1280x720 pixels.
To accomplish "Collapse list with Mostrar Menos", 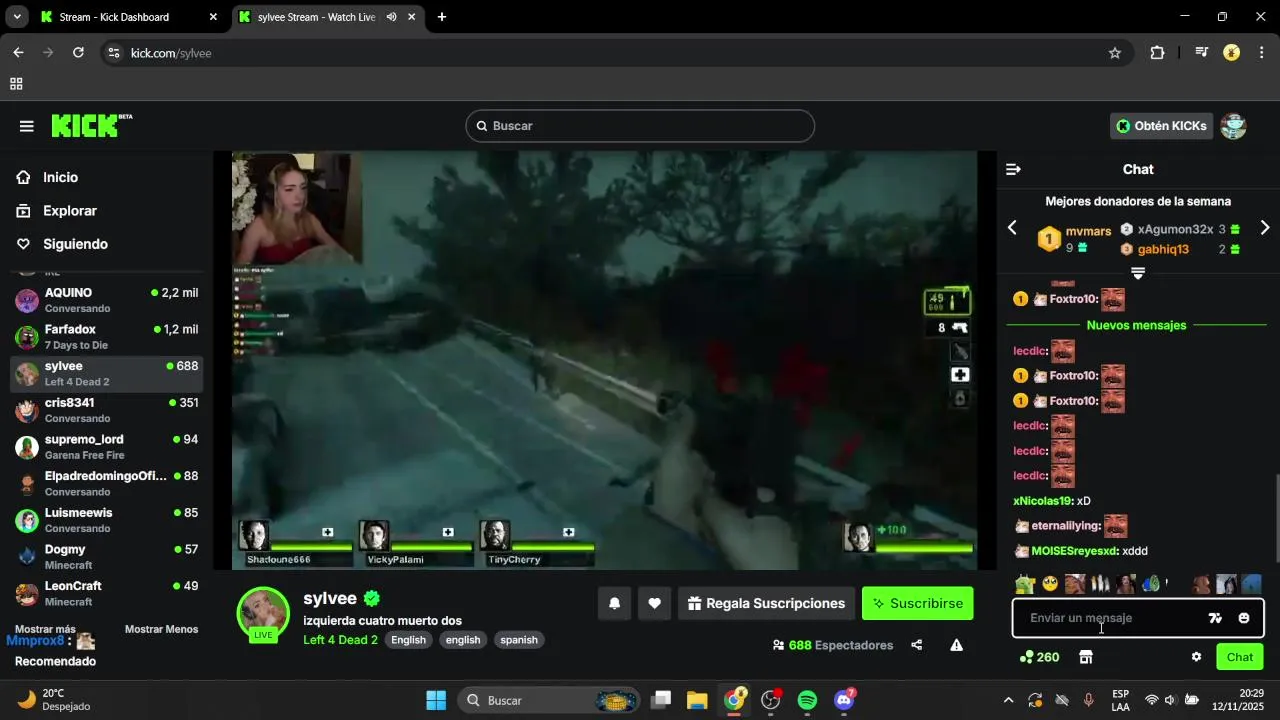I will pos(161,629).
